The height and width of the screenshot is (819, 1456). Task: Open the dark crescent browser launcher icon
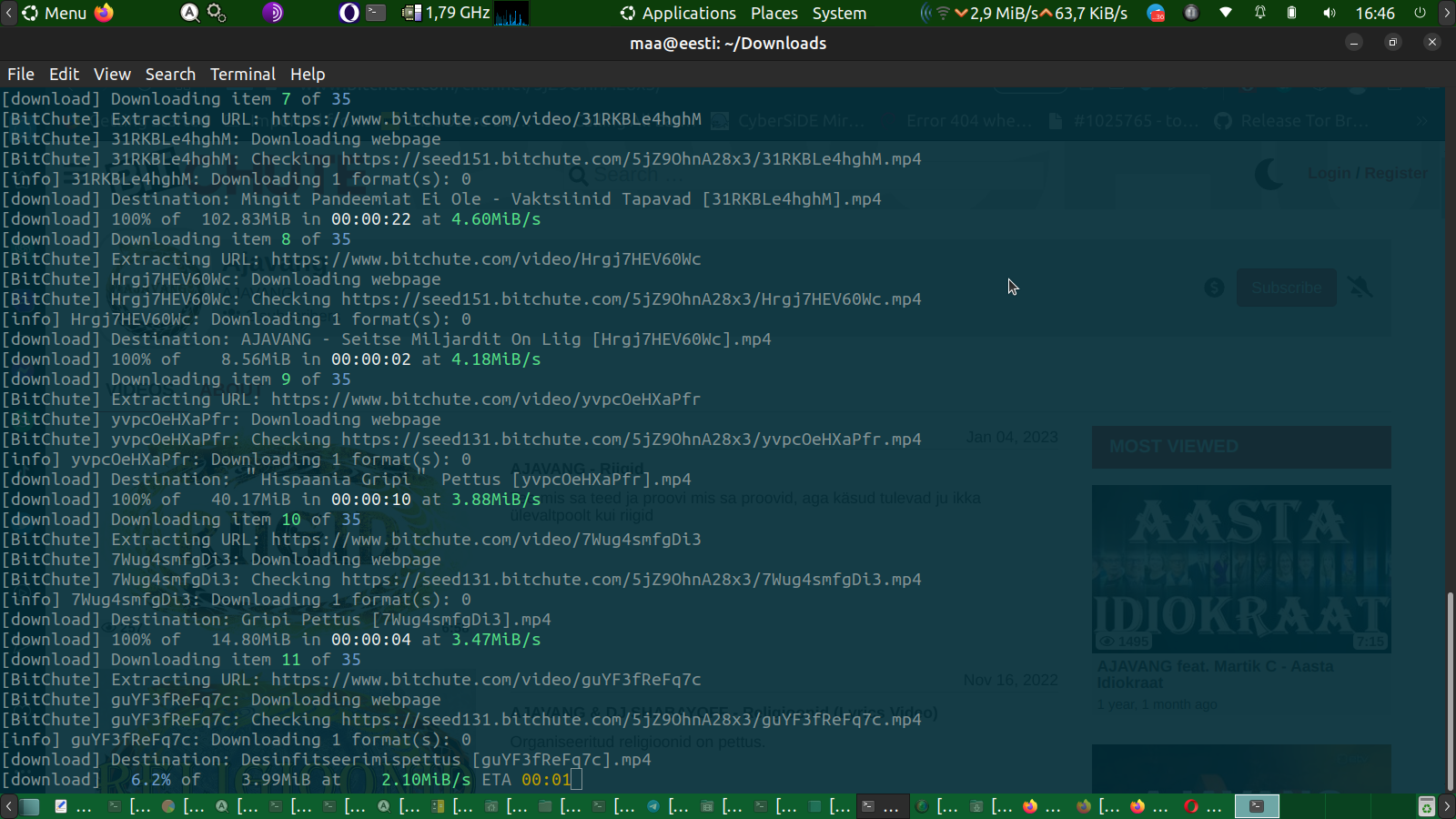(349, 13)
